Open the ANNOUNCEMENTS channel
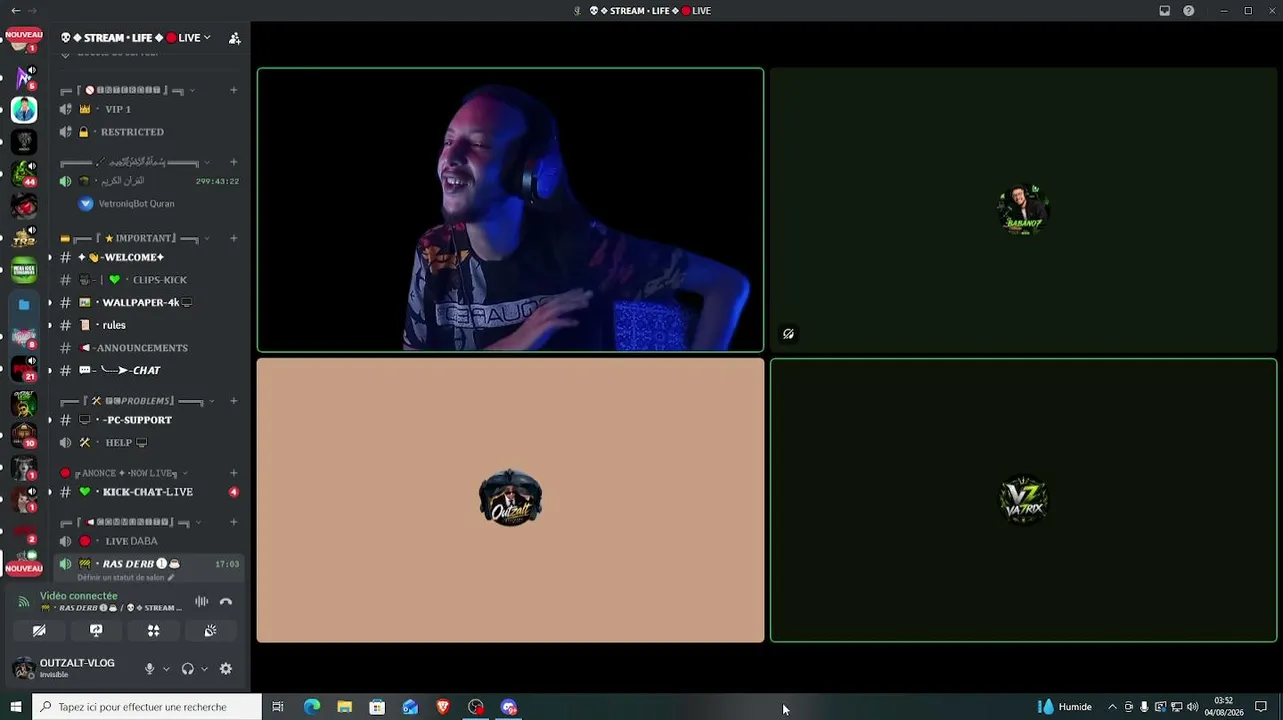The width and height of the screenshot is (1283, 720). pyautogui.click(x=146, y=348)
